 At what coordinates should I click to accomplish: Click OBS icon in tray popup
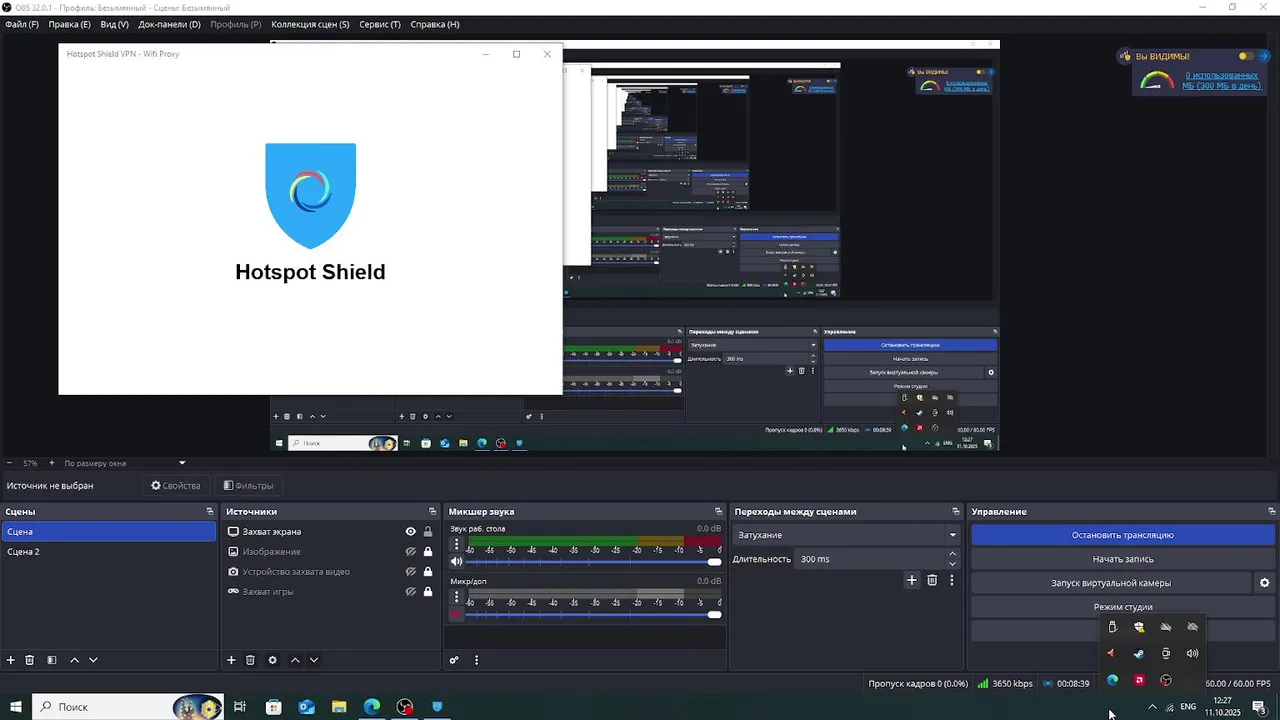tap(1166, 680)
